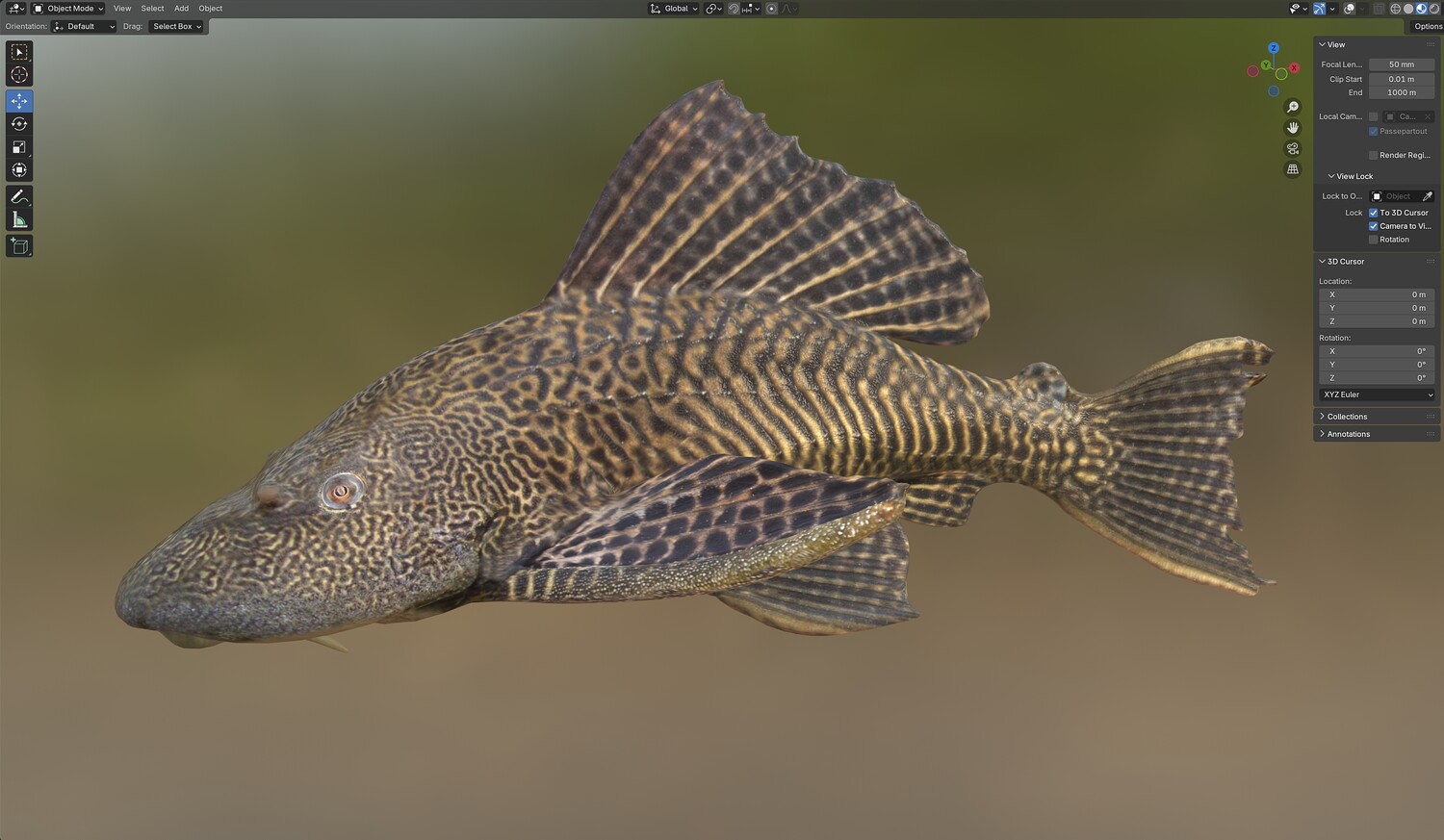The height and width of the screenshot is (840, 1444).
Task: Click the red X axis on the gizmo
Action: [x=1295, y=67]
